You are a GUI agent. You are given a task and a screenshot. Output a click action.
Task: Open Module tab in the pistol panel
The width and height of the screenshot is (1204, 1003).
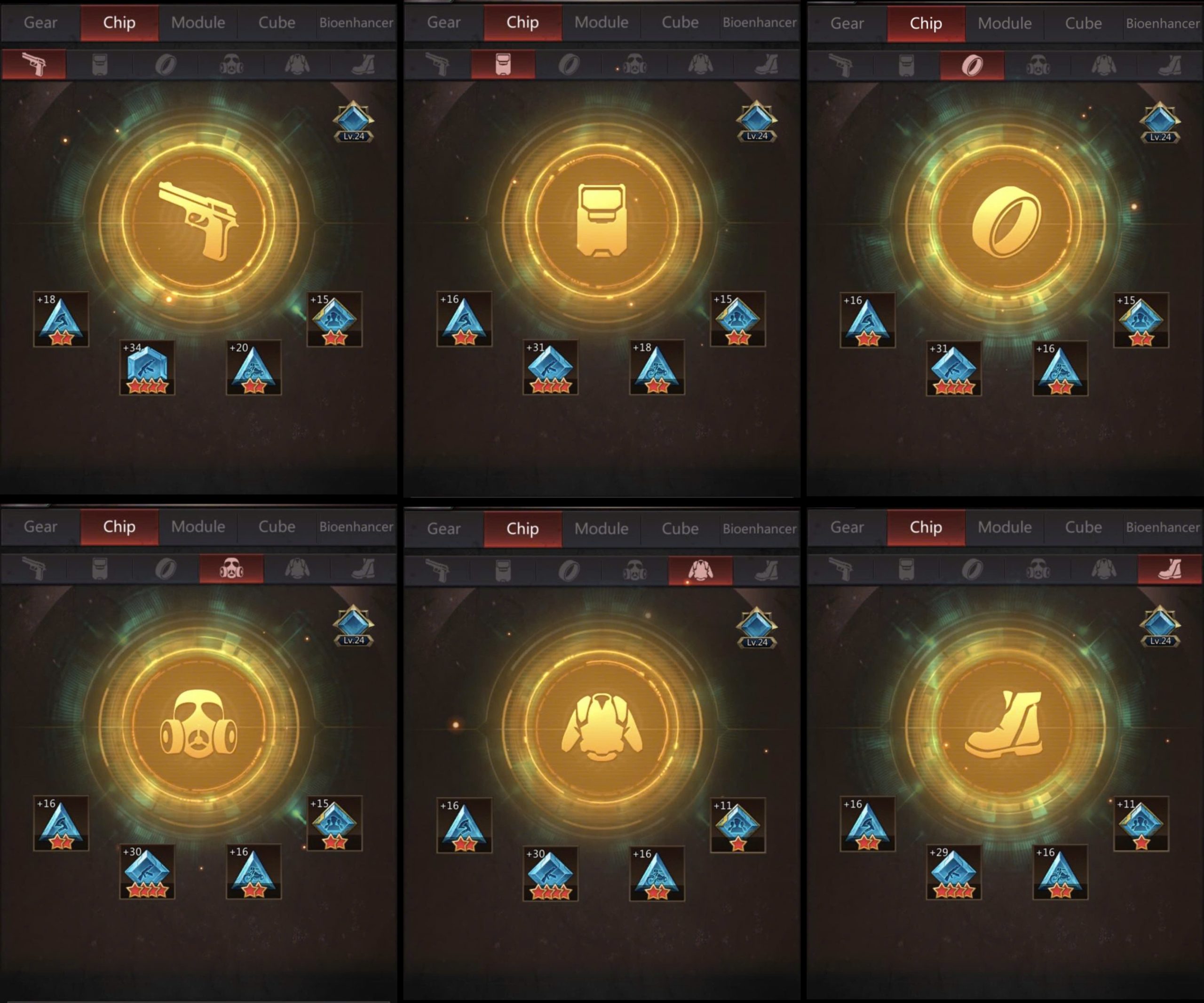198,23
